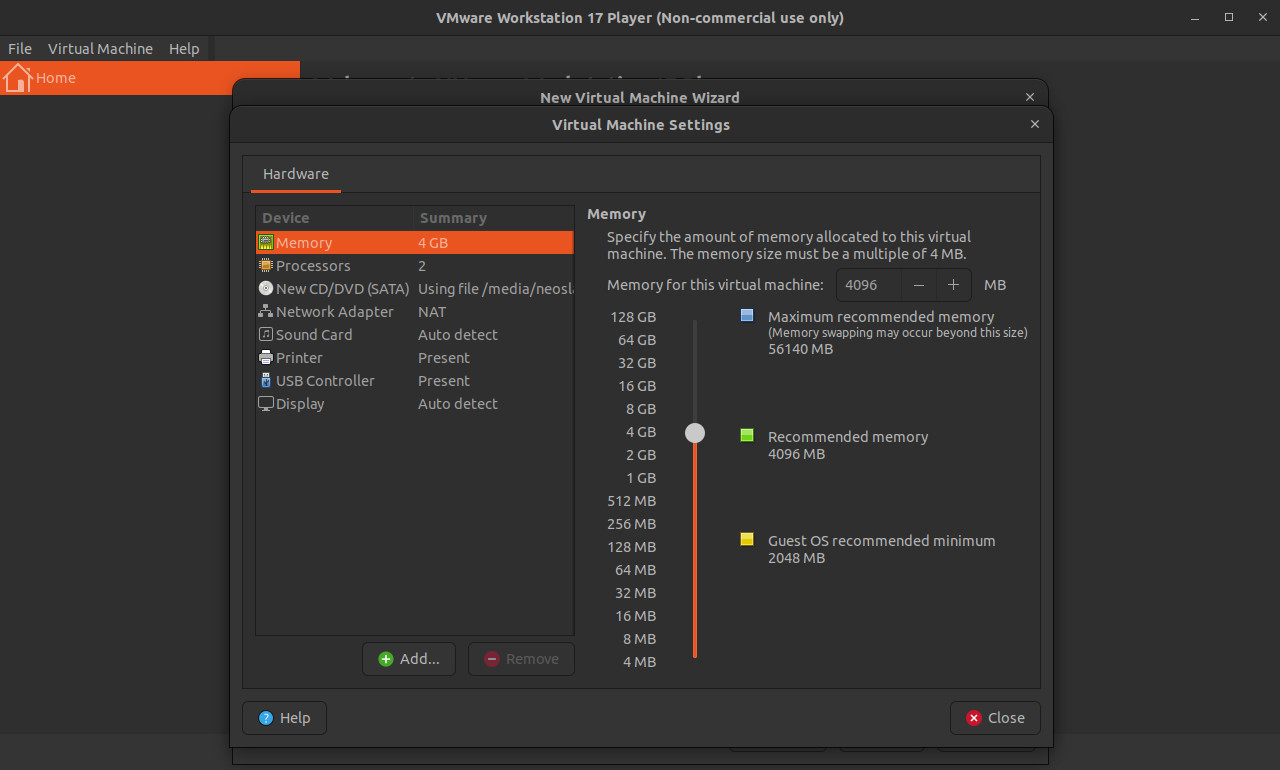Select the Memory device row
1280x770 pixels.
coord(415,243)
